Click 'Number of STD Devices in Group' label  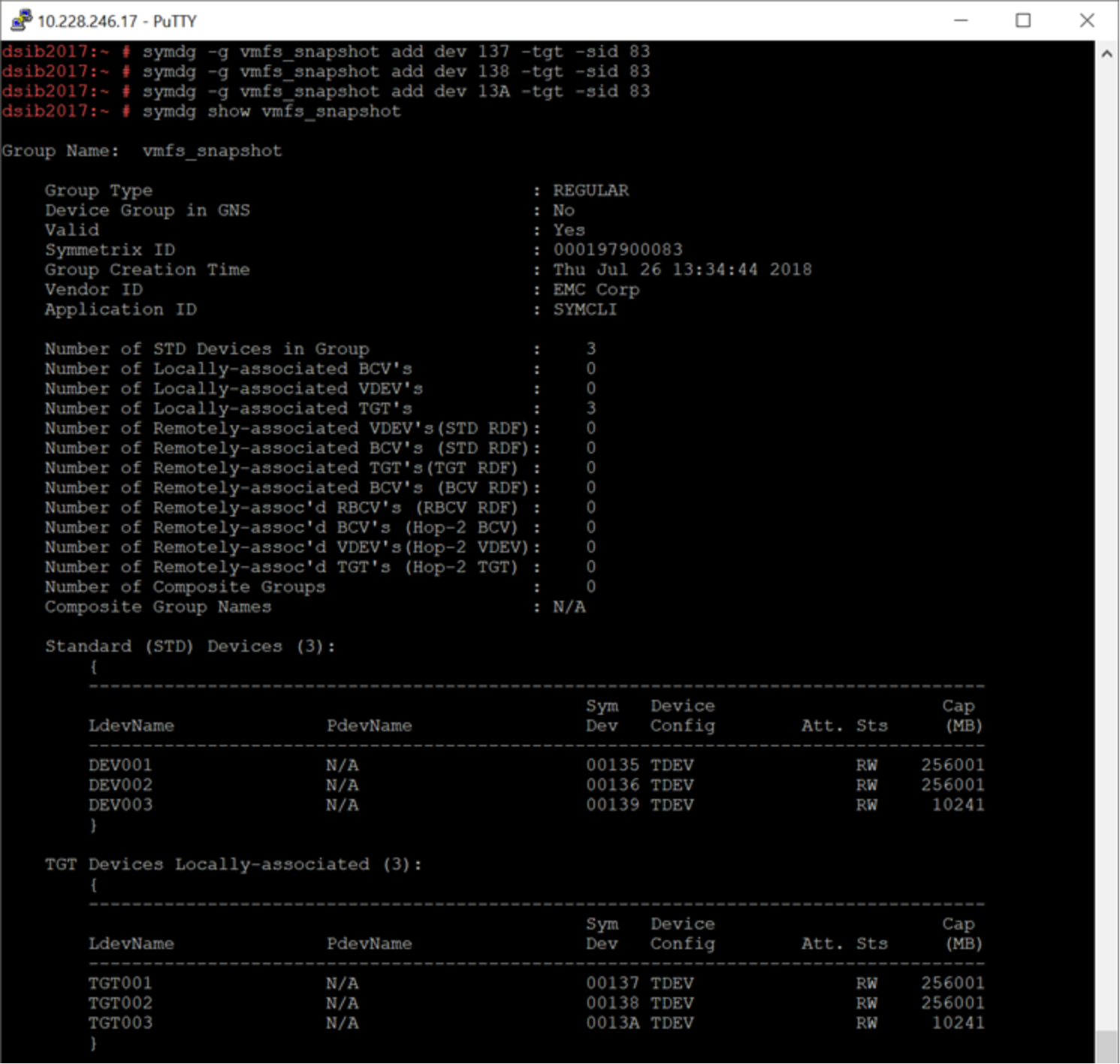coord(207,349)
